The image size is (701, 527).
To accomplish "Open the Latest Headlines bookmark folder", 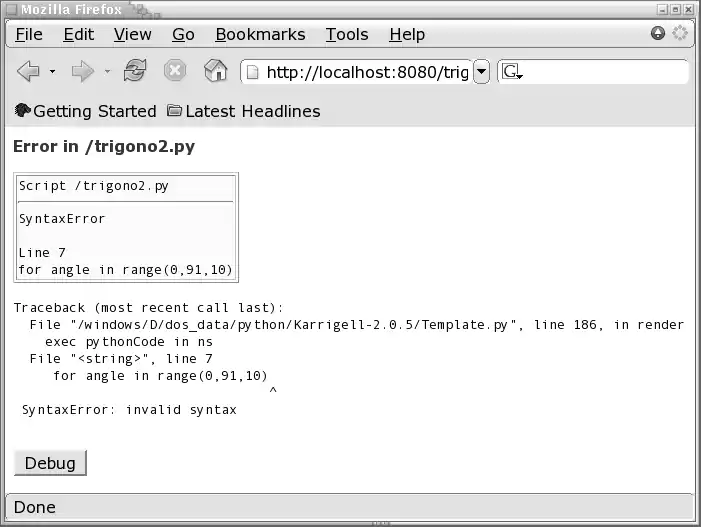I will coord(244,111).
